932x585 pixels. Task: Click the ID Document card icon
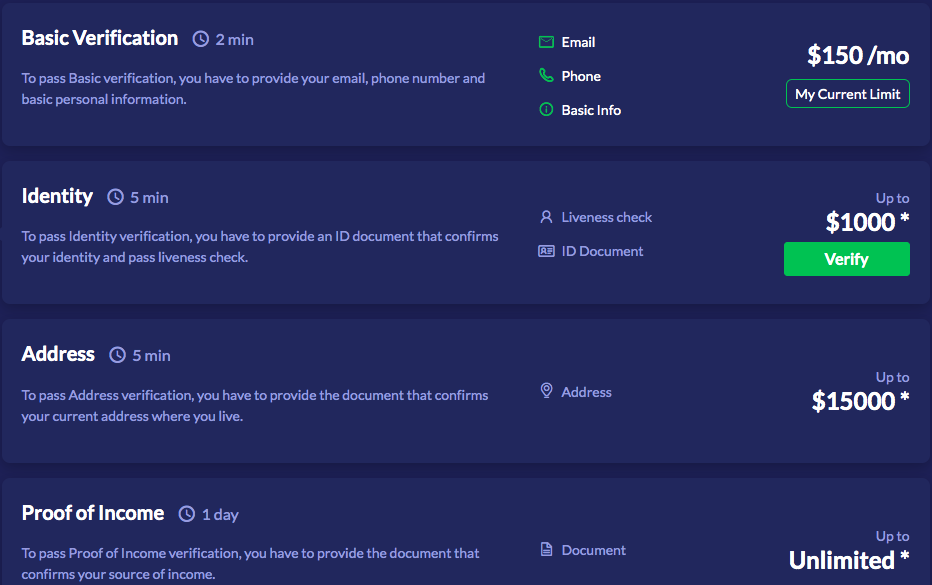546,251
